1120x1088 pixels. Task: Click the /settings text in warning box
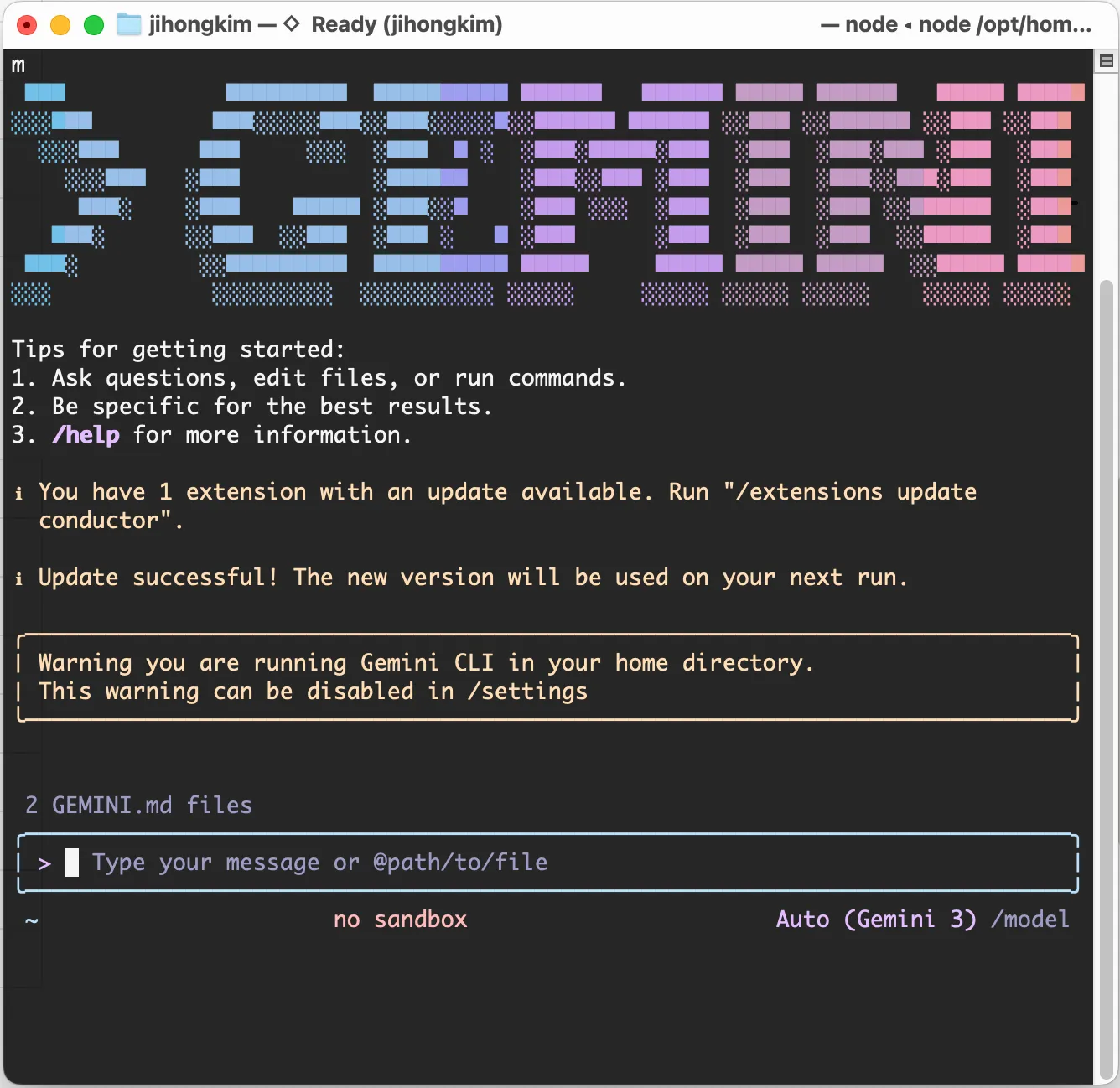(x=527, y=692)
